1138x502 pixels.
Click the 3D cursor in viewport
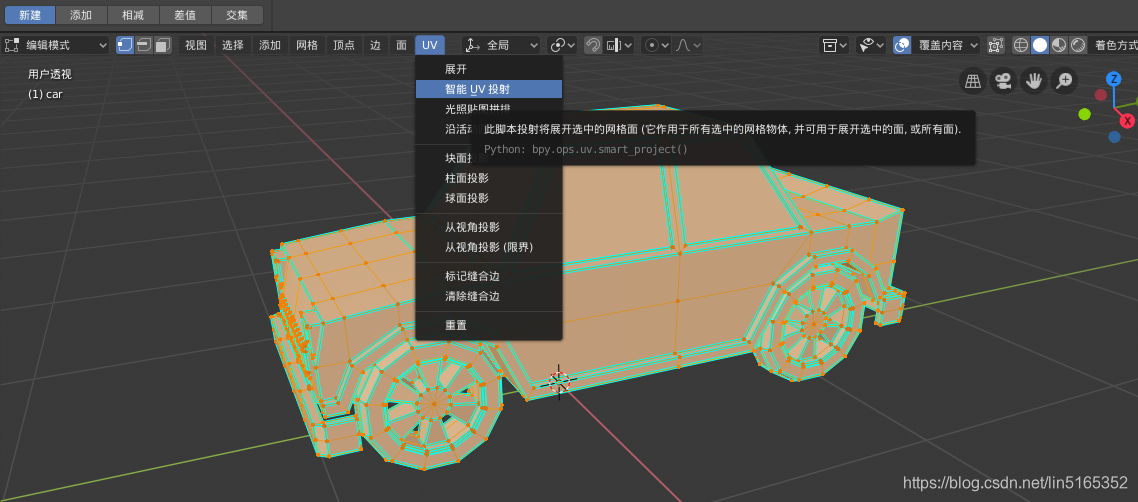[559, 382]
